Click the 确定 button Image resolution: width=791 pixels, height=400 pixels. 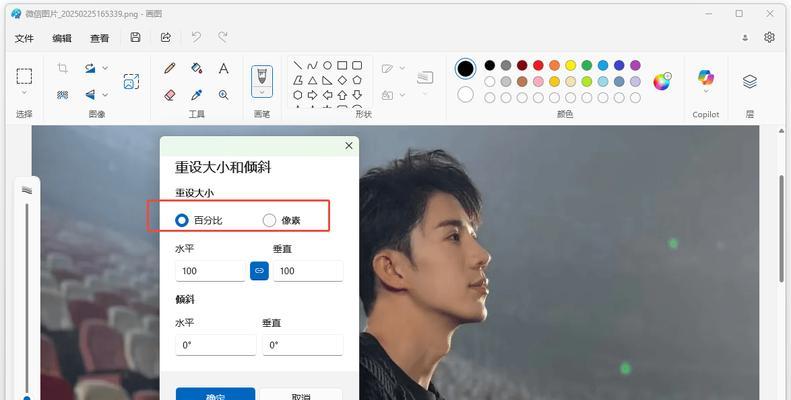click(x=215, y=394)
